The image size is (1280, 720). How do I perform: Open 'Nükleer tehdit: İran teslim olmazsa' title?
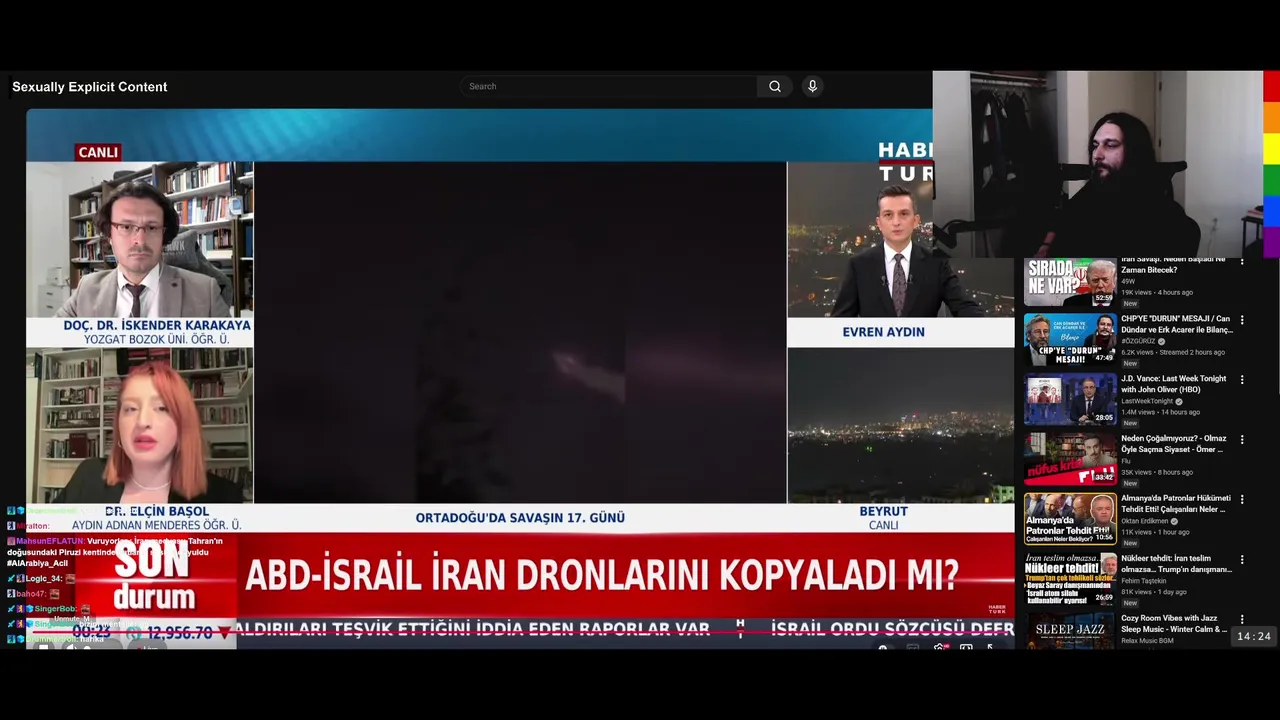1176,563
